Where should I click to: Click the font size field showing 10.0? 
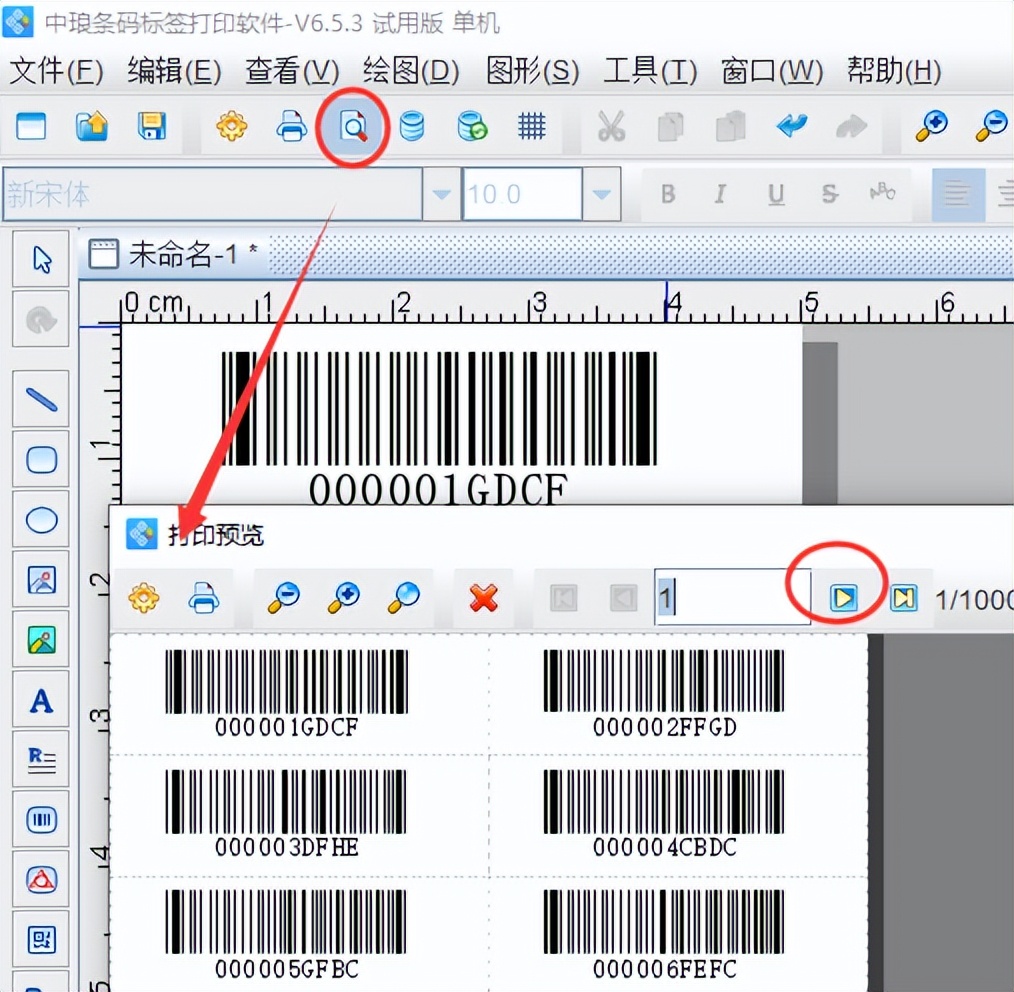click(523, 194)
